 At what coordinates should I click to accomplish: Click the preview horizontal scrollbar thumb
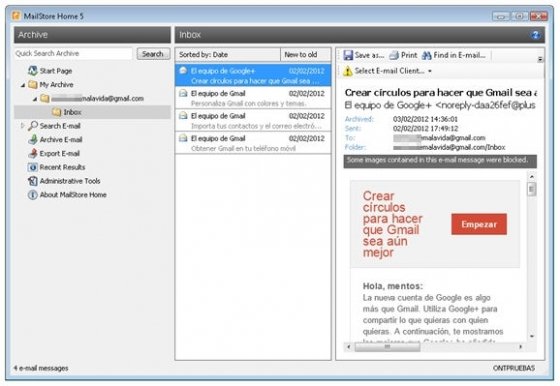388,347
